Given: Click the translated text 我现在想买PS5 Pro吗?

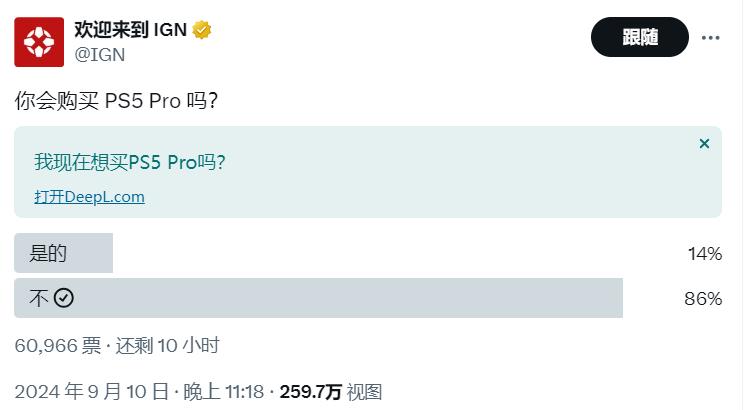Looking at the screenshot, I should pyautogui.click(x=129, y=162).
